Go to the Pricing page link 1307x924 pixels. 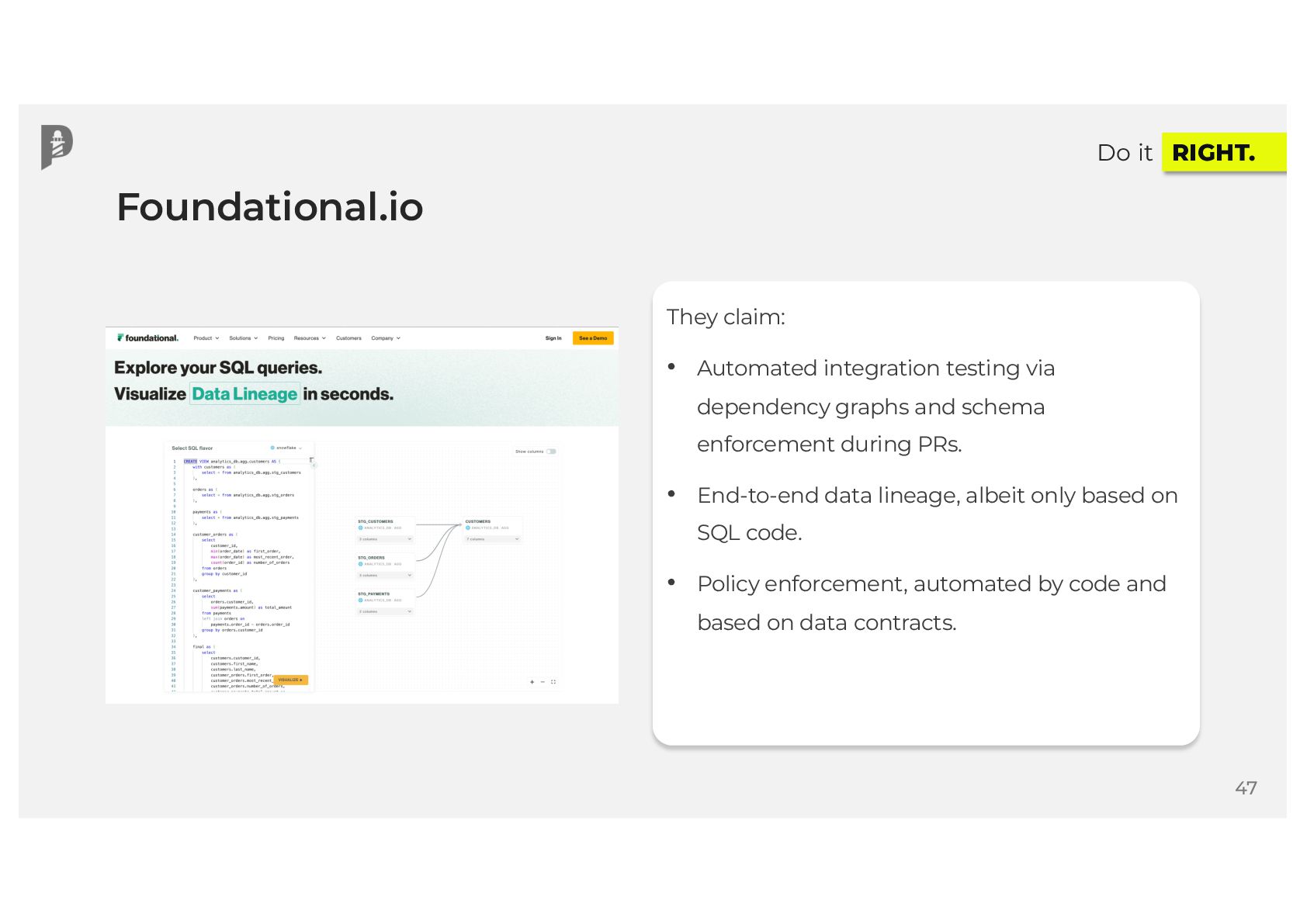(x=276, y=338)
